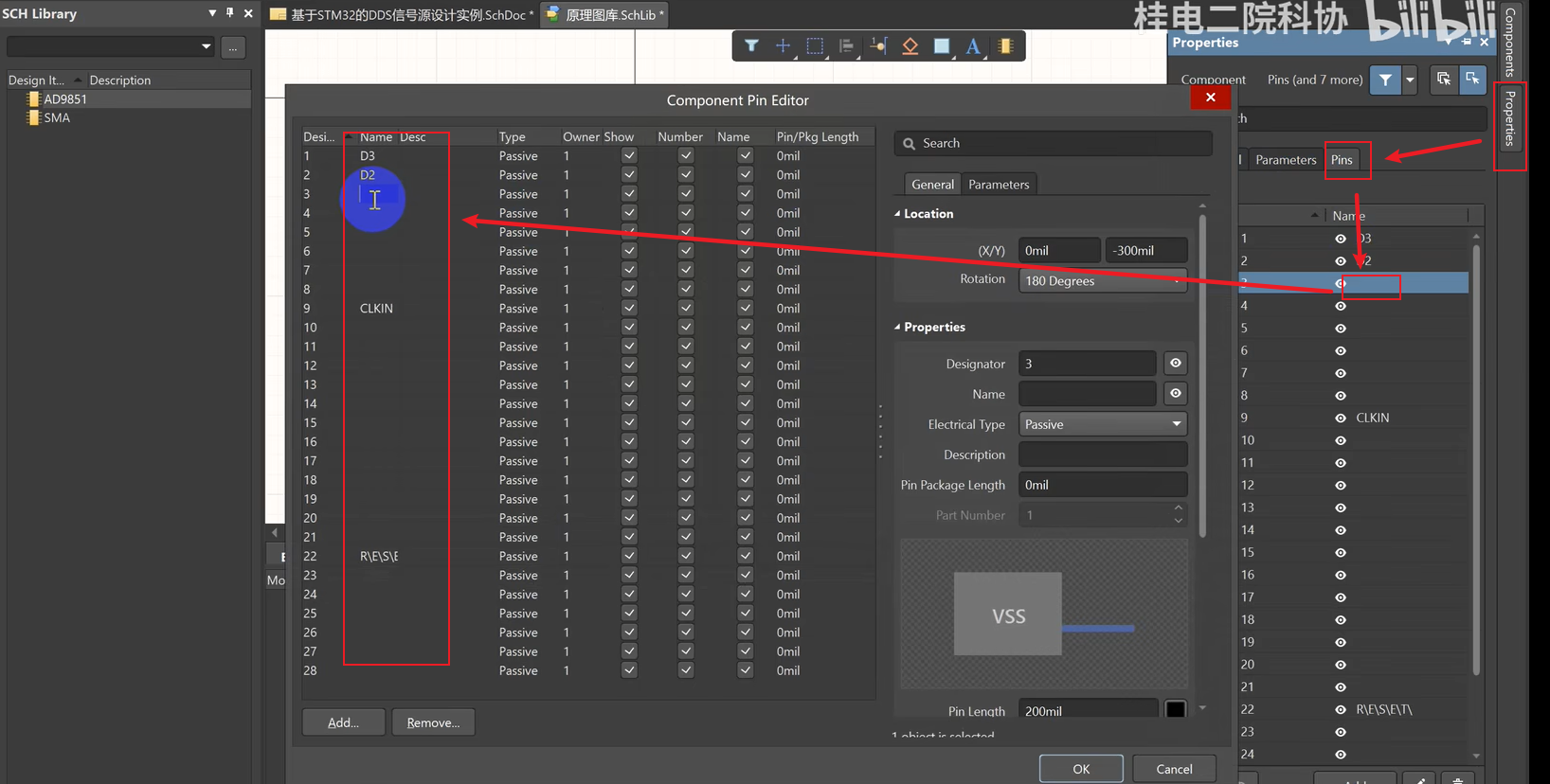The height and width of the screenshot is (784, 1550).
Task: Toggle the Show checkbox for pin 1
Action: pos(629,155)
